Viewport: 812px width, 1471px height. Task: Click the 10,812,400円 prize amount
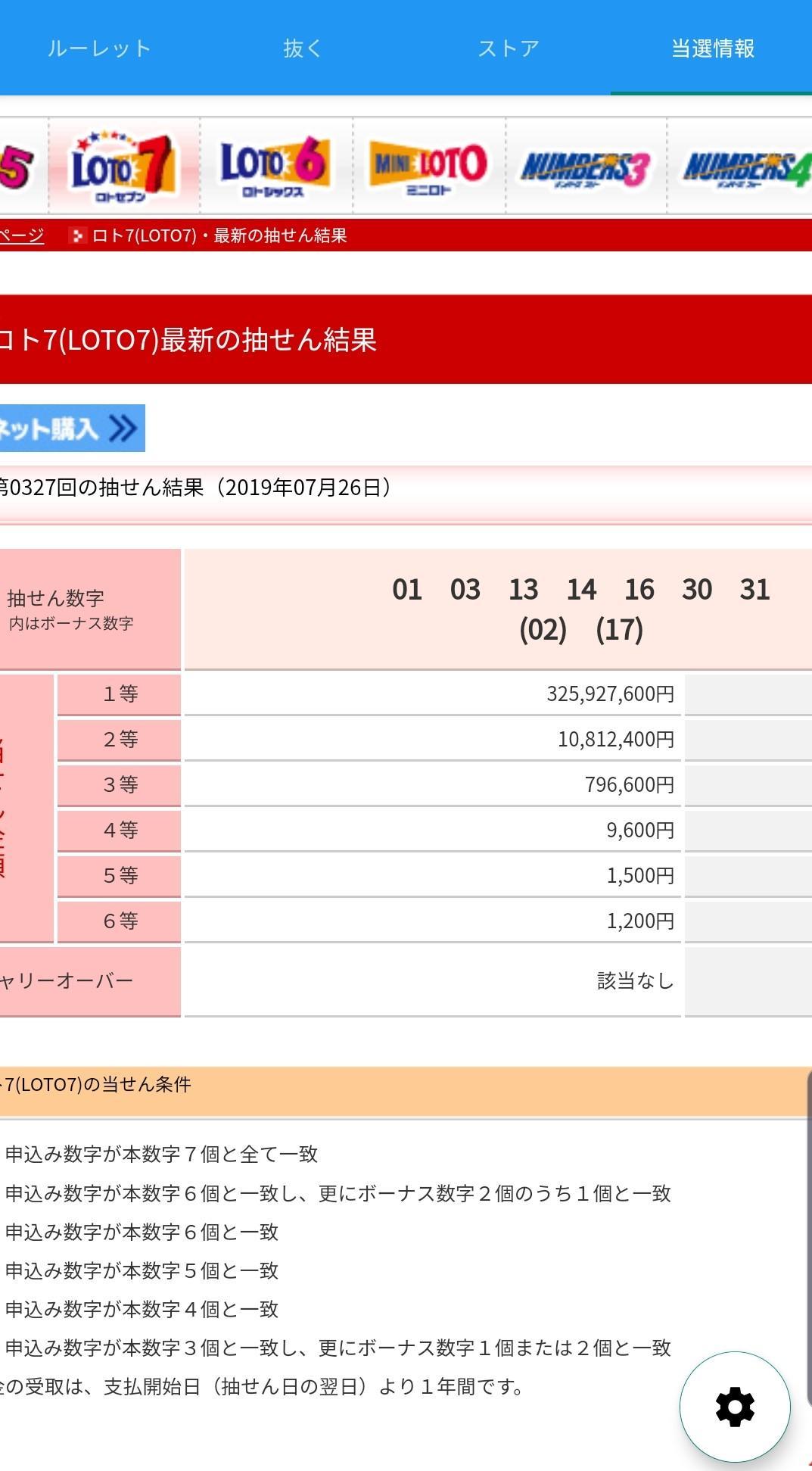pyautogui.click(x=616, y=739)
